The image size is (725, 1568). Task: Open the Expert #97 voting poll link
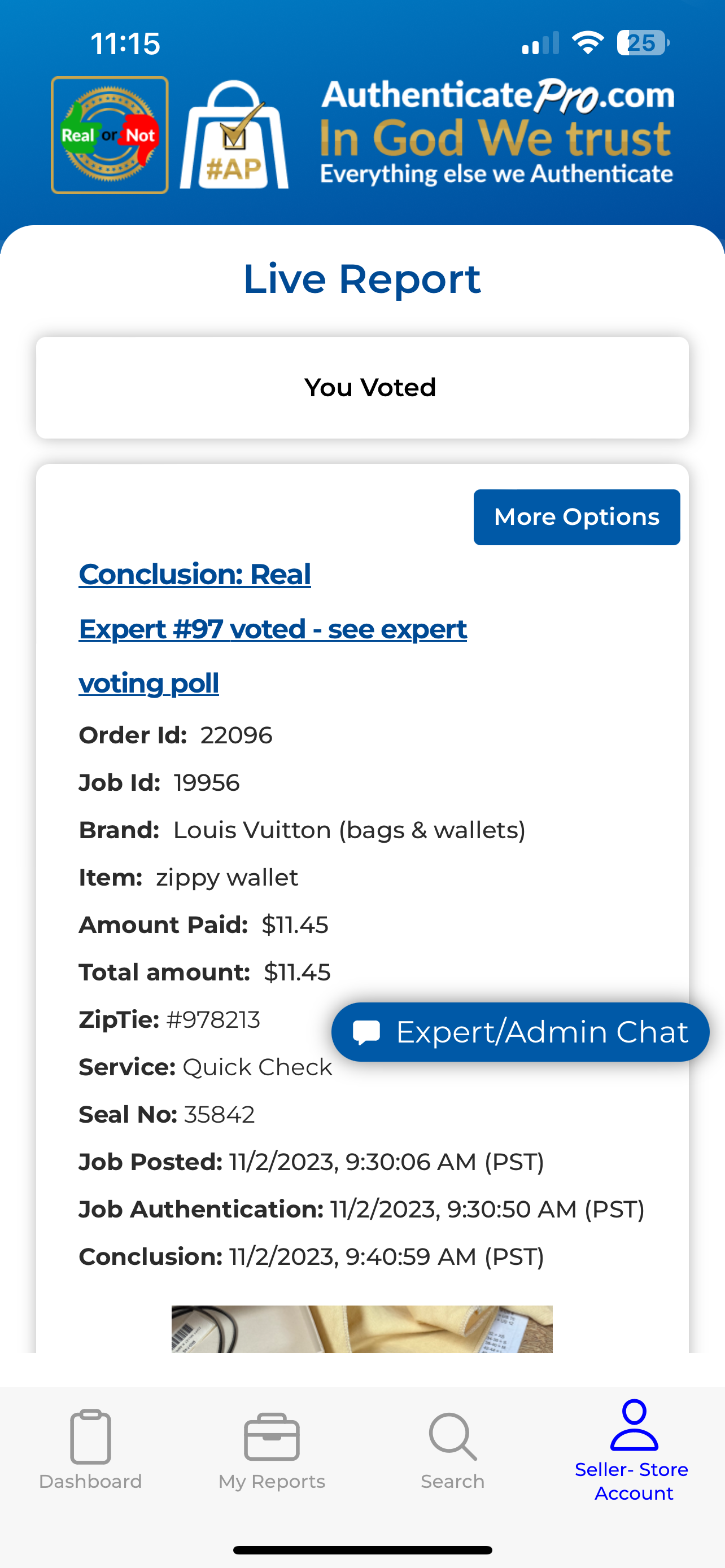coord(273,655)
